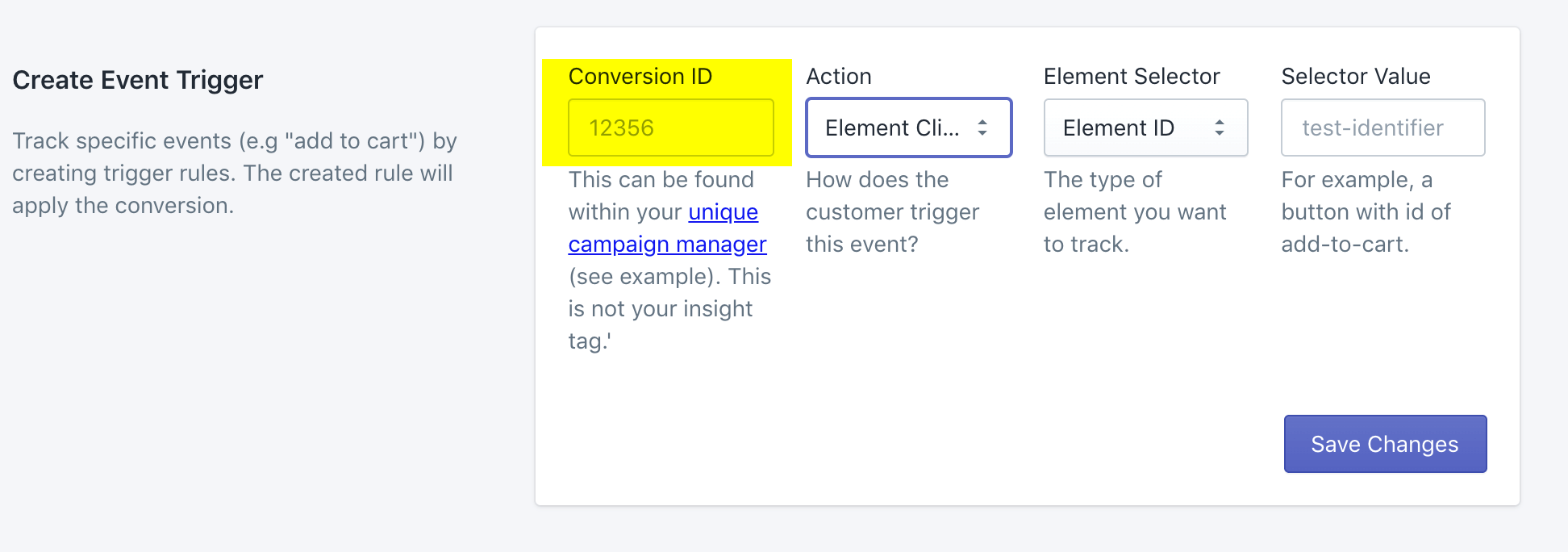This screenshot has height=552, width=1568.
Task: Click the "is not your insight tag" note
Action: tap(660, 309)
